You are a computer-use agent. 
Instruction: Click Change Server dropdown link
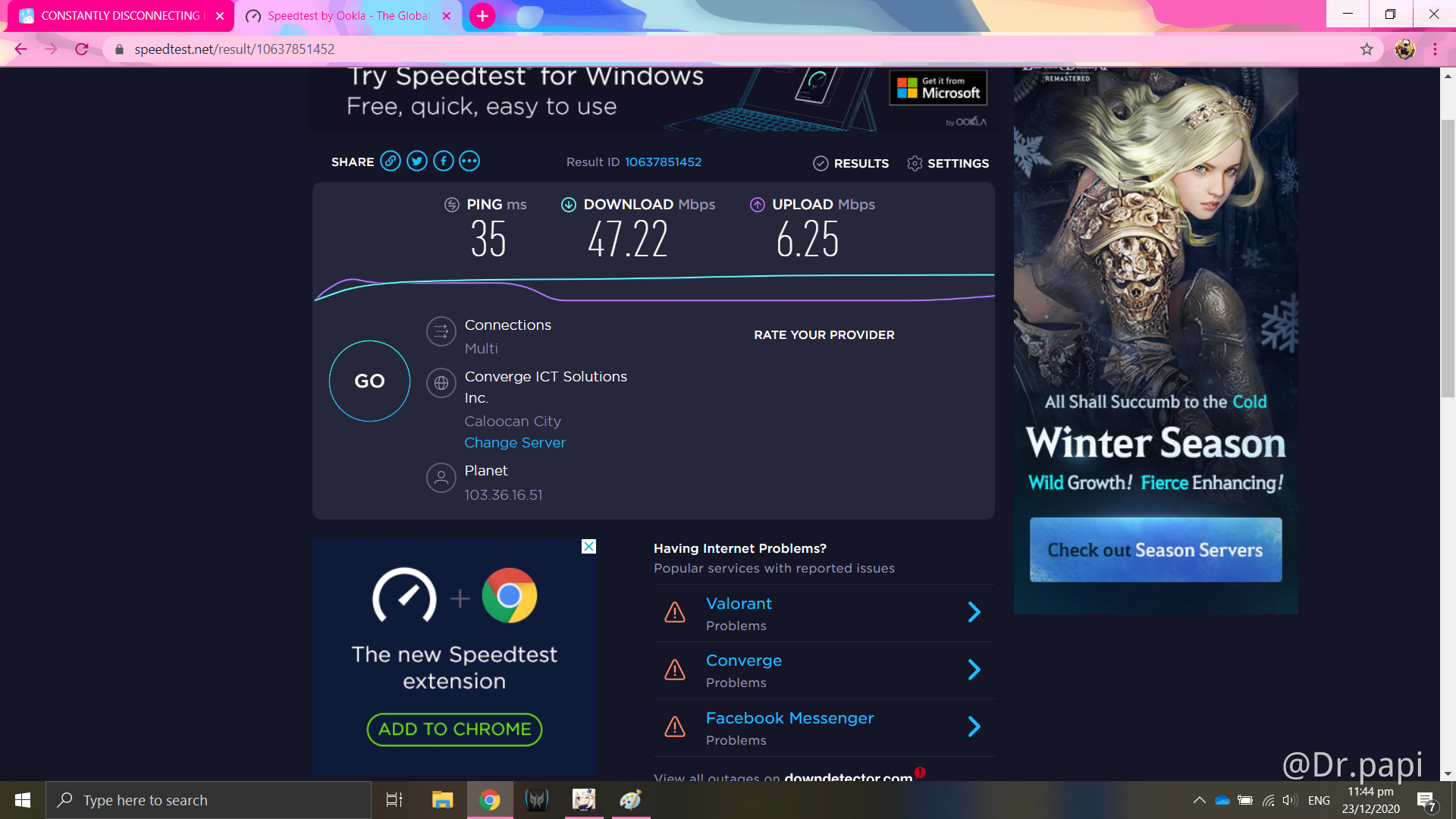coord(516,444)
